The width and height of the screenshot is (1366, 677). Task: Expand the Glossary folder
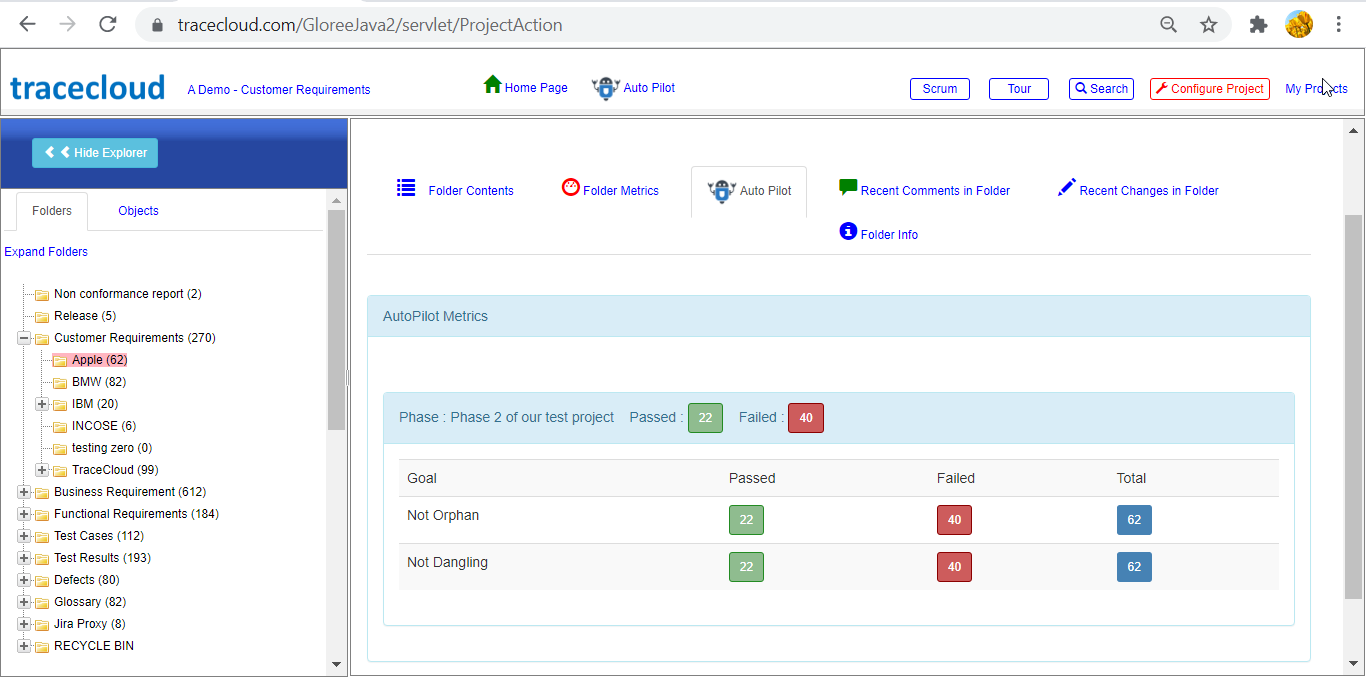(x=24, y=602)
